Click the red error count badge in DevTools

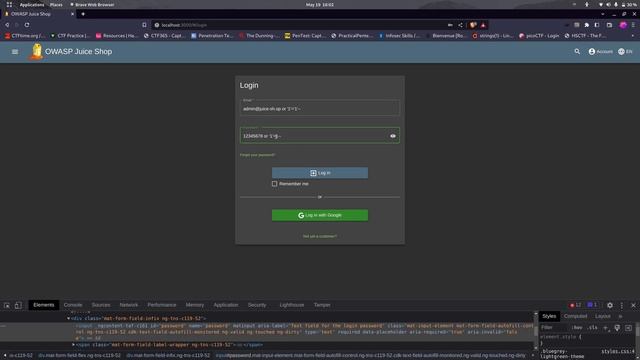[x=576, y=305]
